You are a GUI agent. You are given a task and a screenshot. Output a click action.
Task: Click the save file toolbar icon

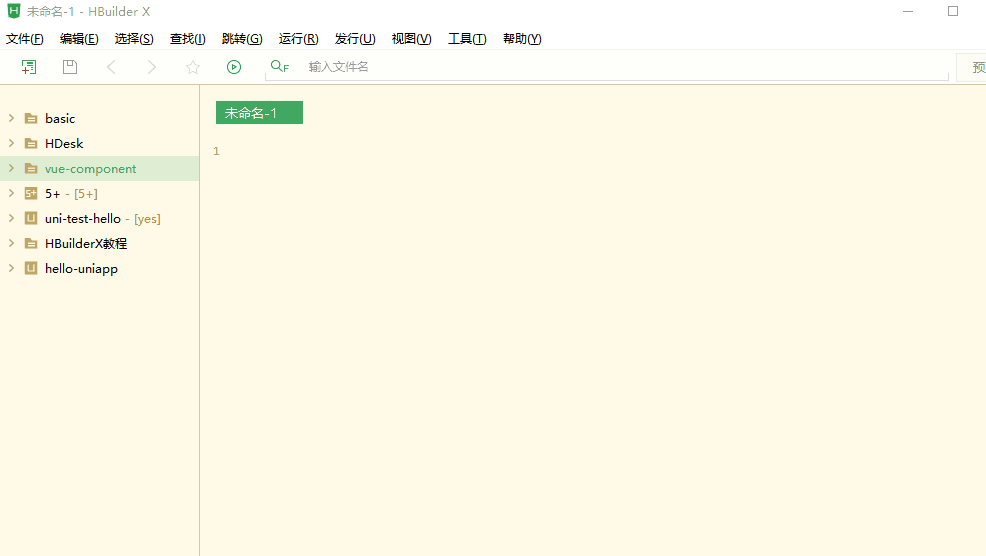point(70,67)
